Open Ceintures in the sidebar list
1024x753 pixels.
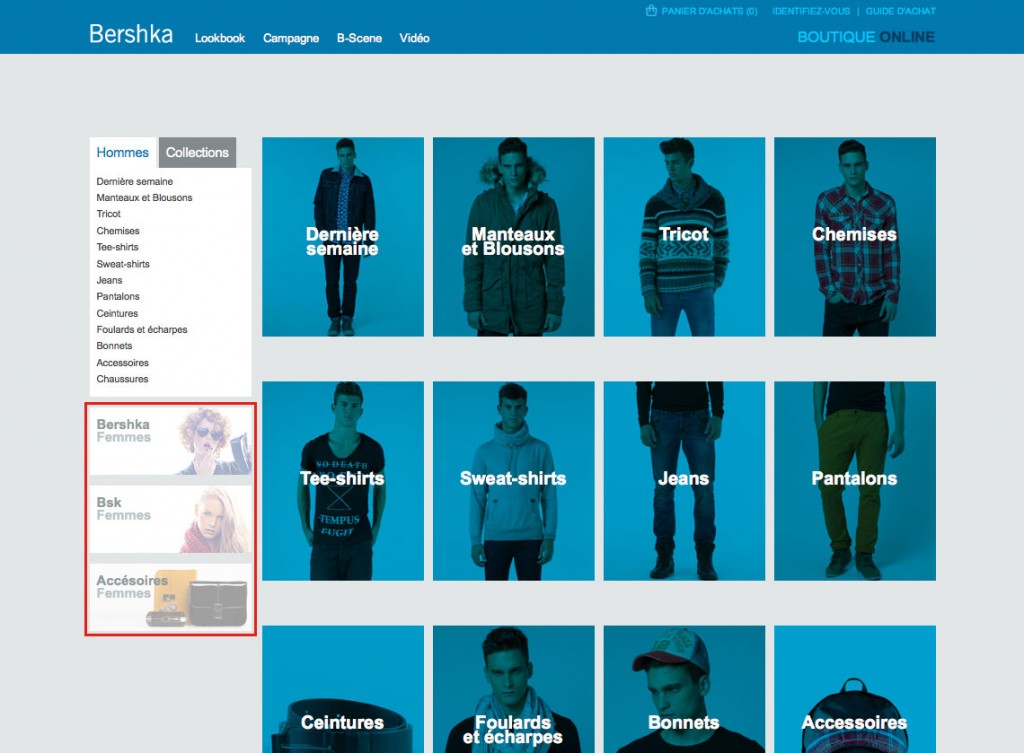click(118, 313)
